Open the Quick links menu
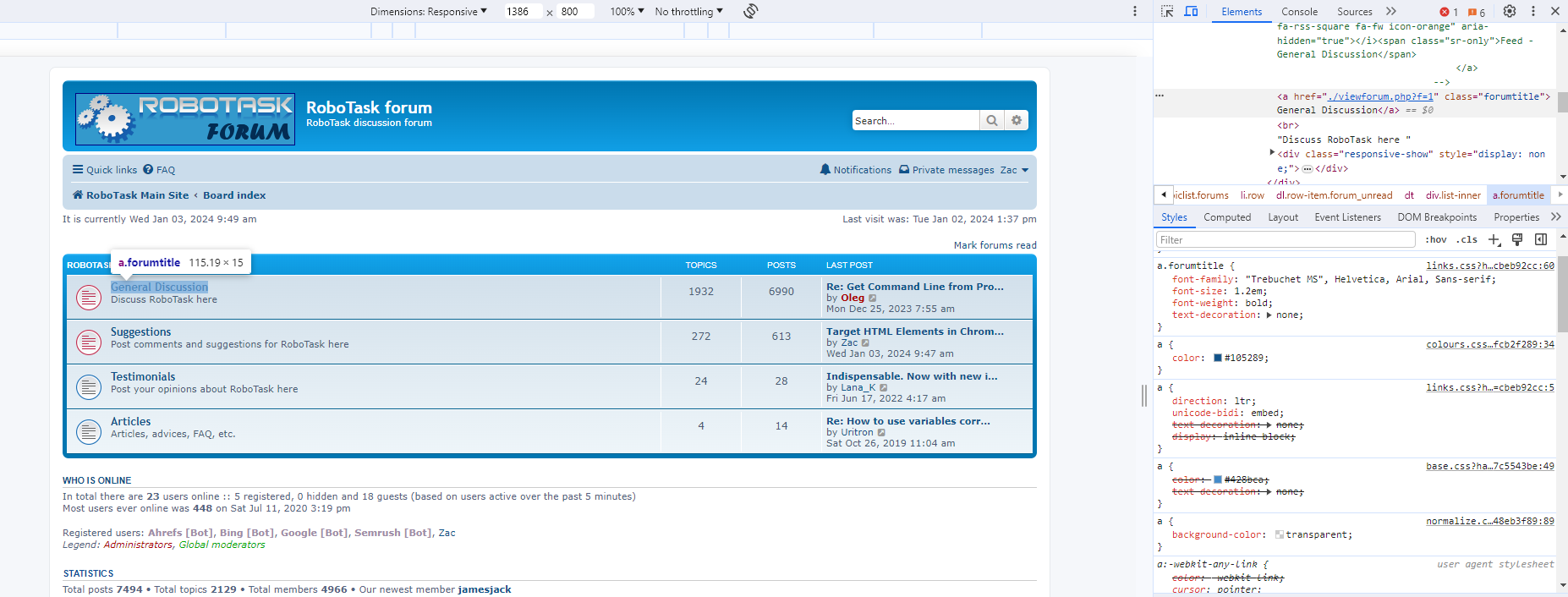 click(x=105, y=170)
